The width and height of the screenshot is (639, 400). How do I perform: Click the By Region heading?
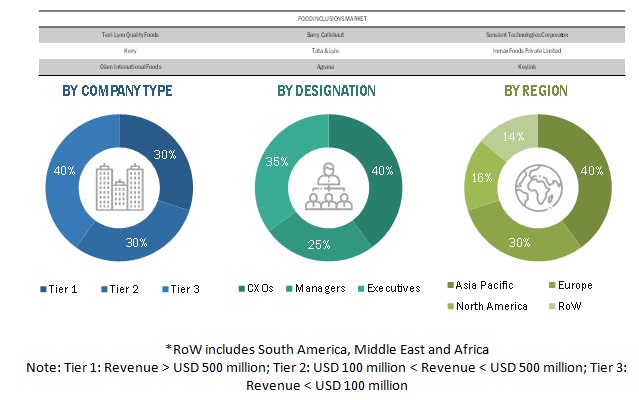pos(535,91)
